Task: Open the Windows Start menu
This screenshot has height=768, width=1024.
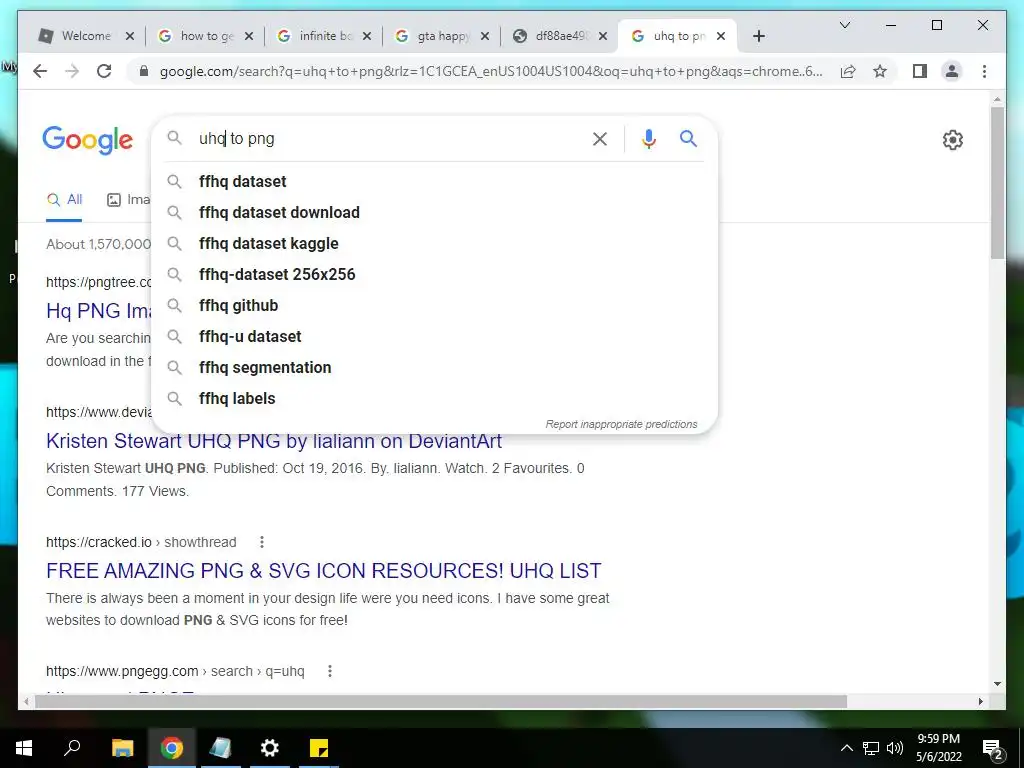Action: pos(24,748)
